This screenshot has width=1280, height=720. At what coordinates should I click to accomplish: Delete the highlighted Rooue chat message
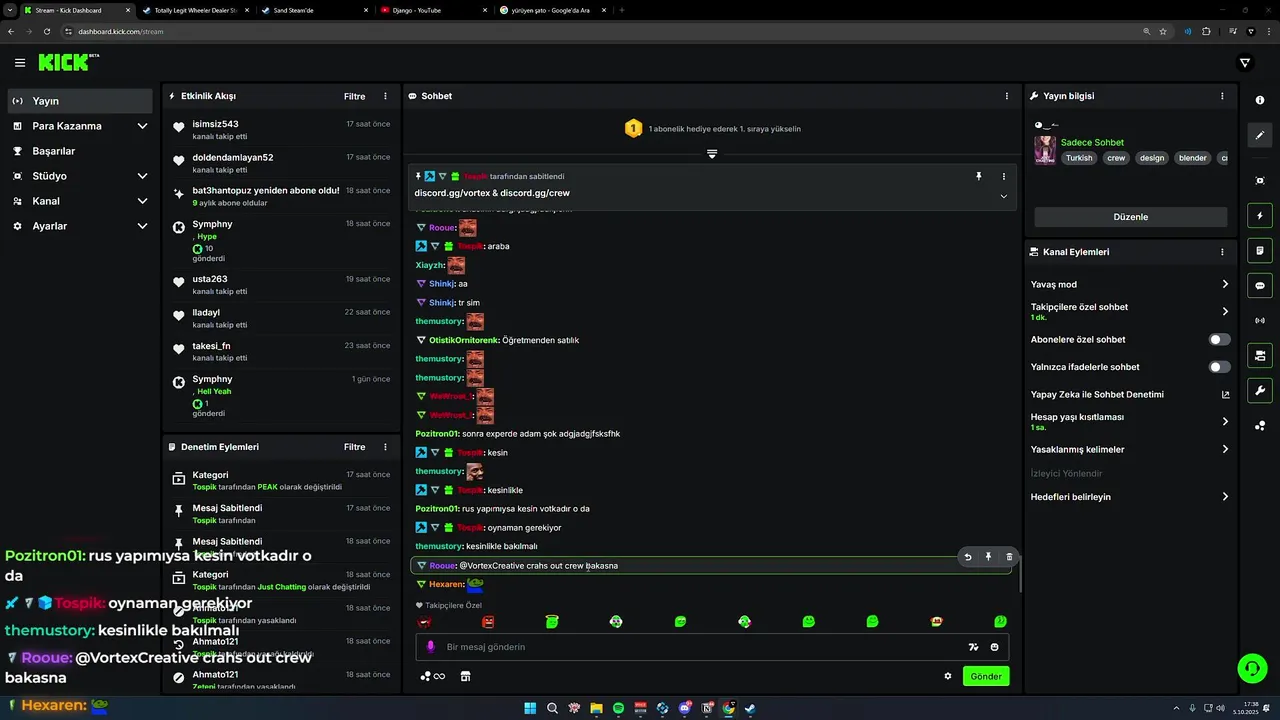pyautogui.click(x=1009, y=557)
